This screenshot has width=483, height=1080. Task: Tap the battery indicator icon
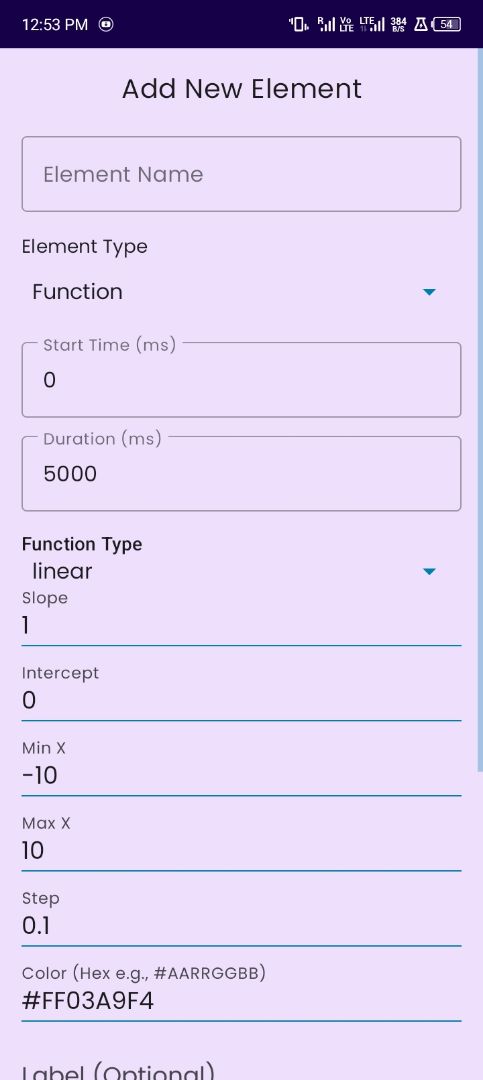pyautogui.click(x=446, y=25)
